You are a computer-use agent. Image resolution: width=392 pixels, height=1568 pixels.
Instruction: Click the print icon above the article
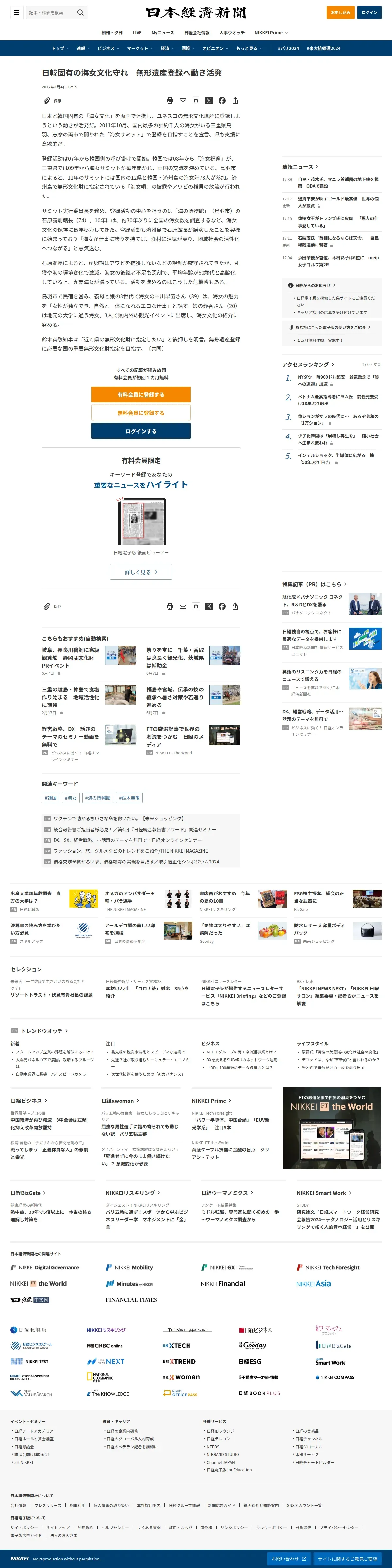[170, 101]
